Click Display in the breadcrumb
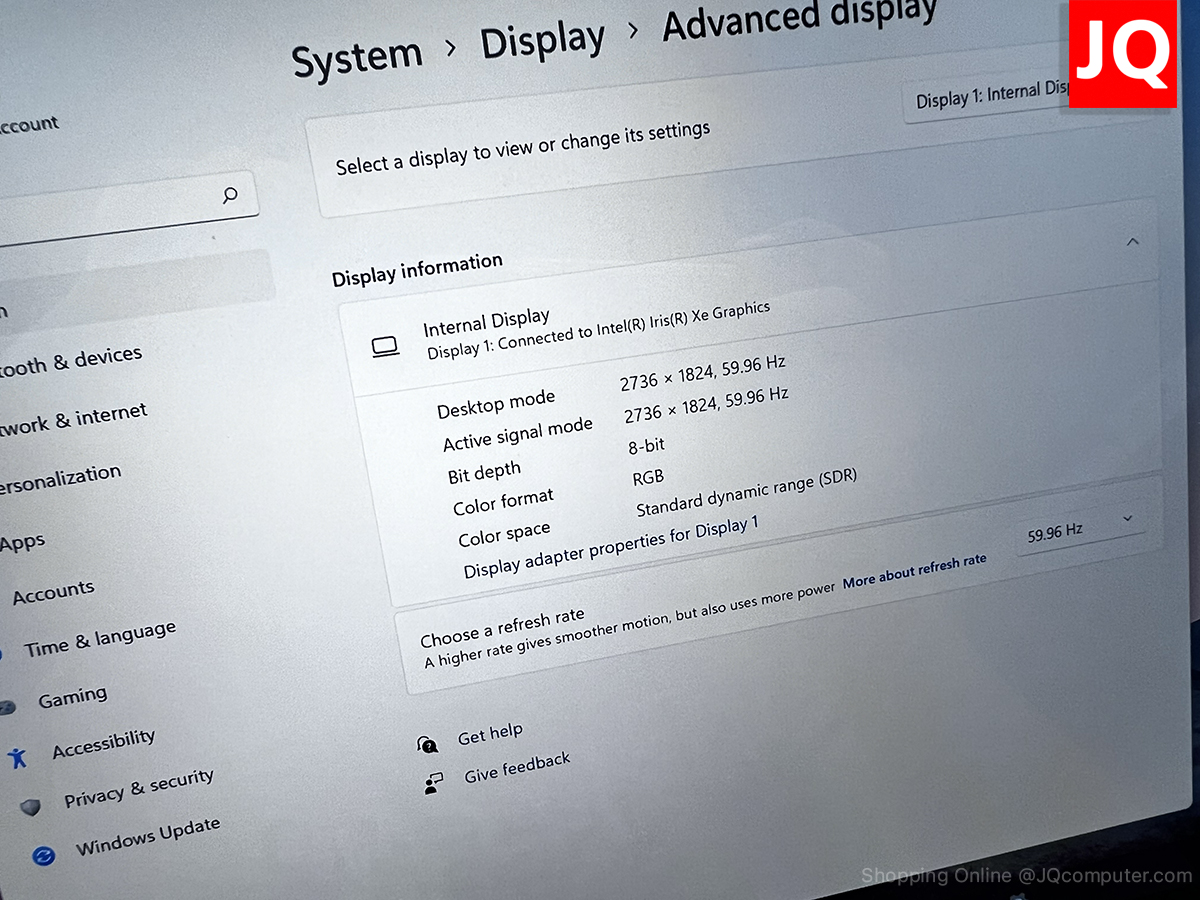The image size is (1200, 900). pyautogui.click(x=543, y=41)
